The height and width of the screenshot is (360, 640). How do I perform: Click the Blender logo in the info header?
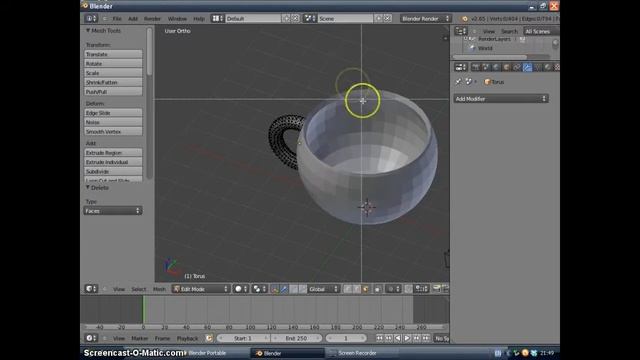(x=464, y=19)
